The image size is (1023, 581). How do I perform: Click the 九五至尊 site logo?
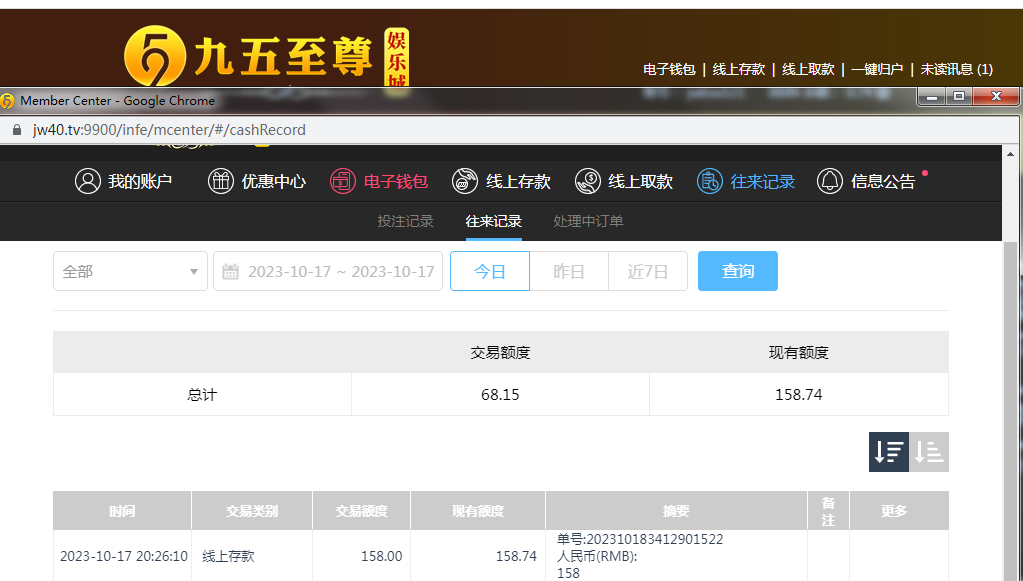pyautogui.click(x=266, y=57)
